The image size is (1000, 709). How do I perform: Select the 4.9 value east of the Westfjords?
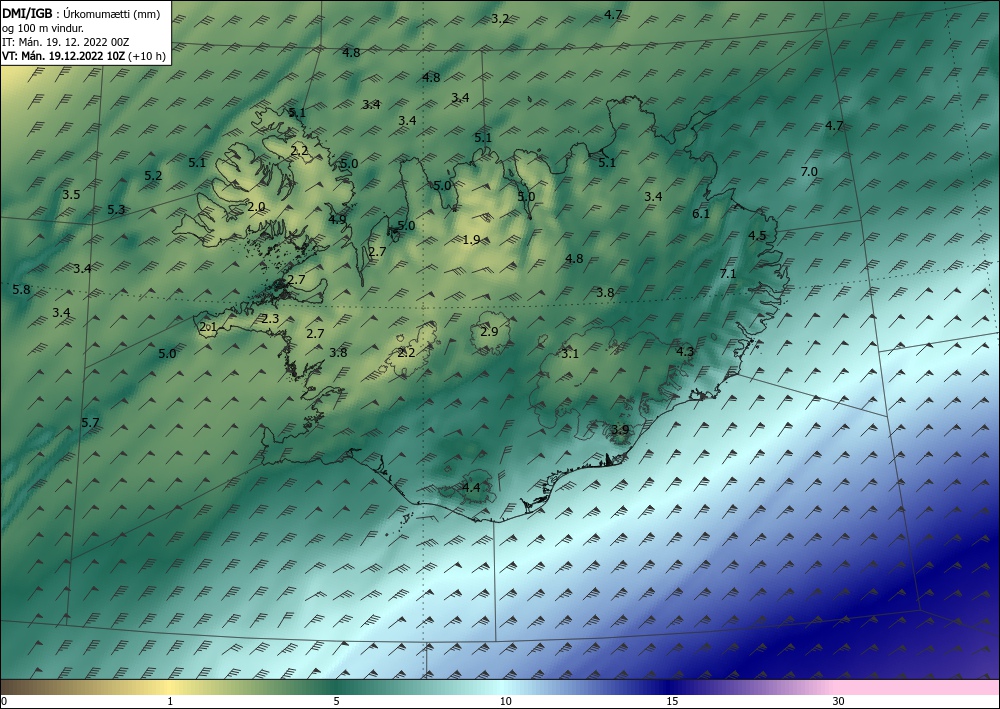[x=337, y=220]
